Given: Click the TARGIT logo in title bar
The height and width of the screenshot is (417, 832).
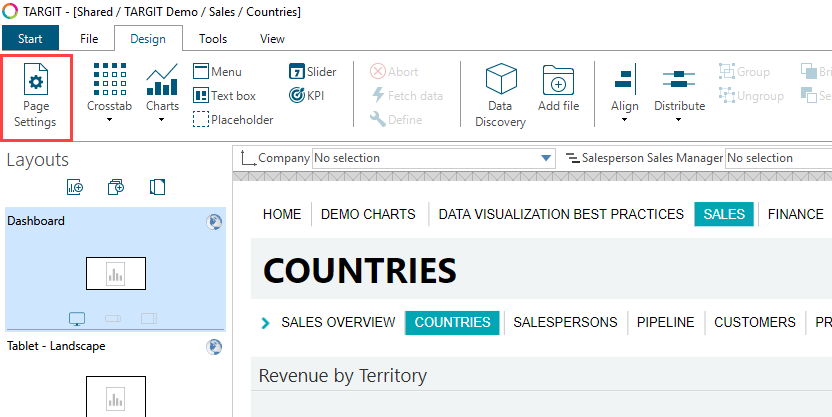Looking at the screenshot, I should [10, 11].
